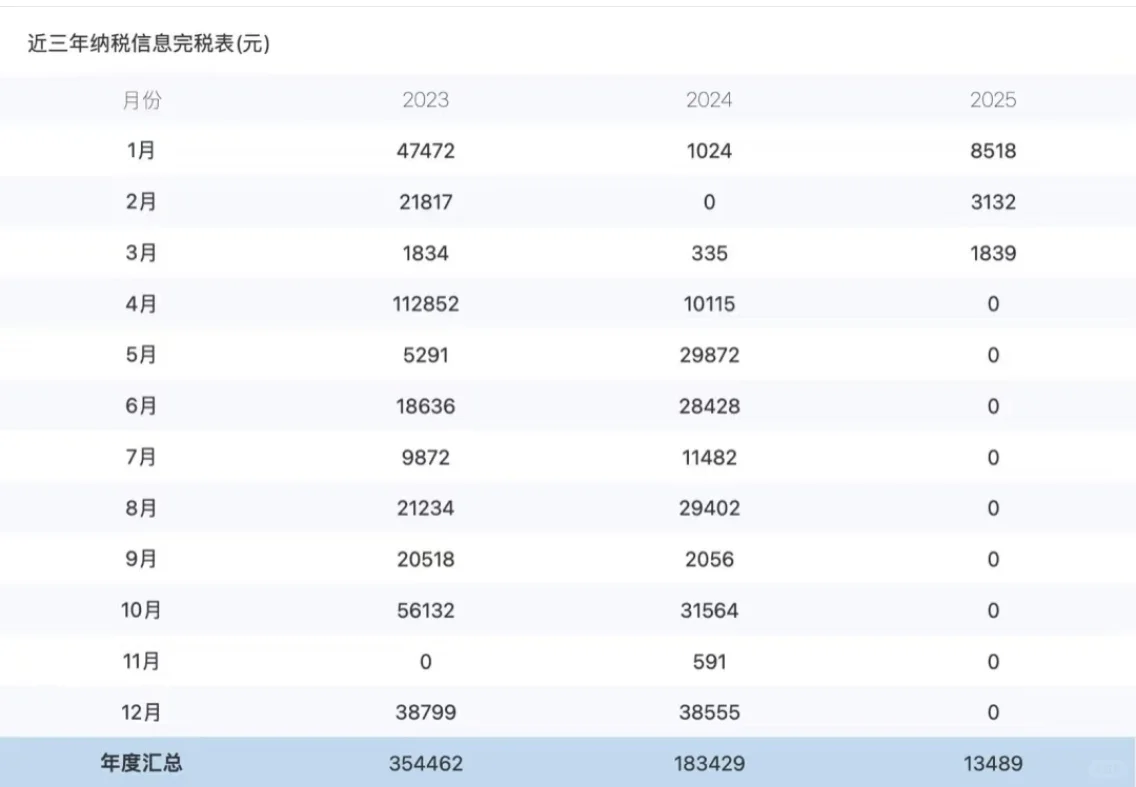
Task: Click the 1月 row label
Action: (x=142, y=151)
